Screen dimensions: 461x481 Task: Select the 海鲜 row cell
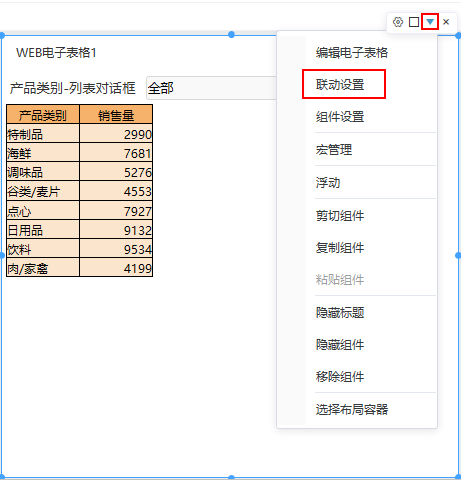43,153
